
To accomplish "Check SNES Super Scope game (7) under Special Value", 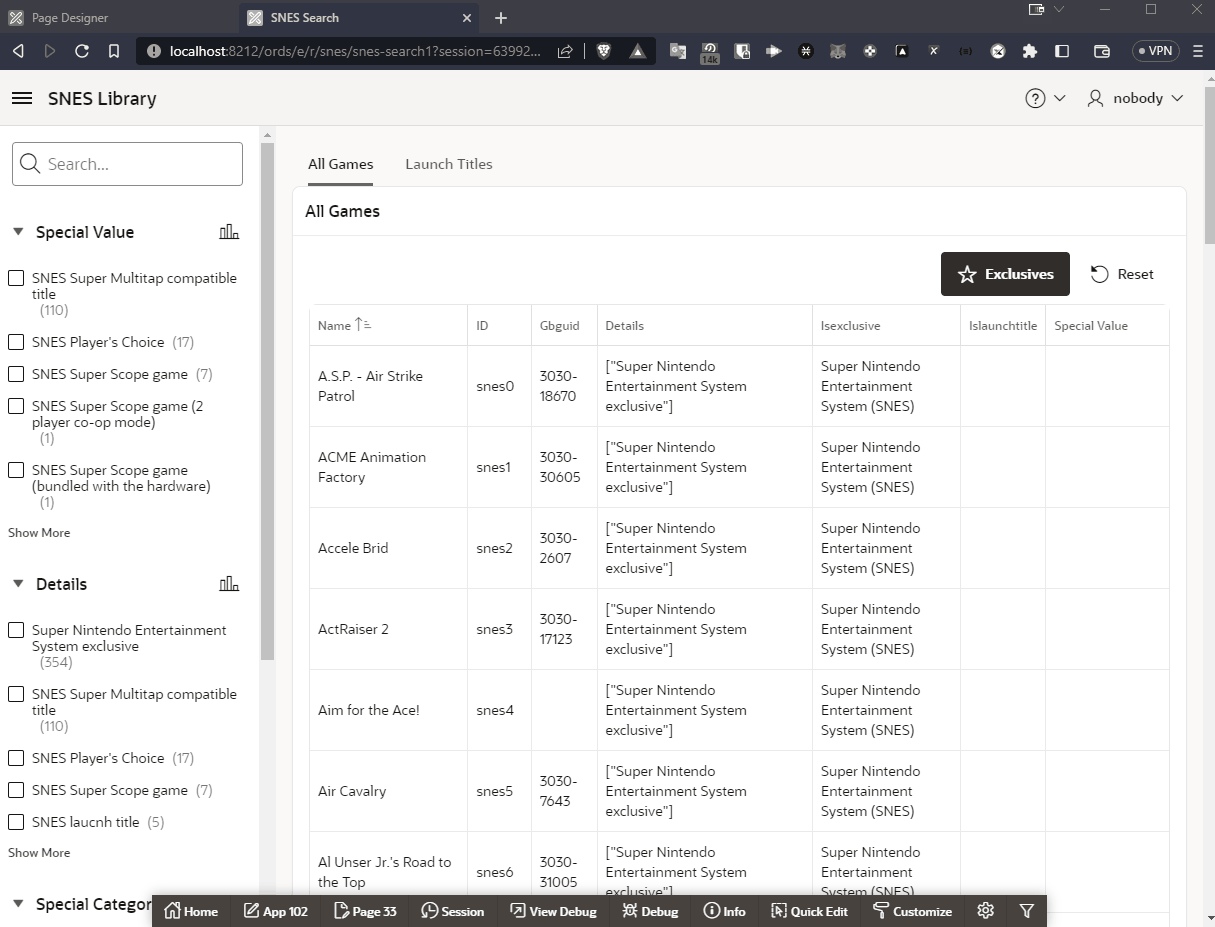I will pos(16,374).
